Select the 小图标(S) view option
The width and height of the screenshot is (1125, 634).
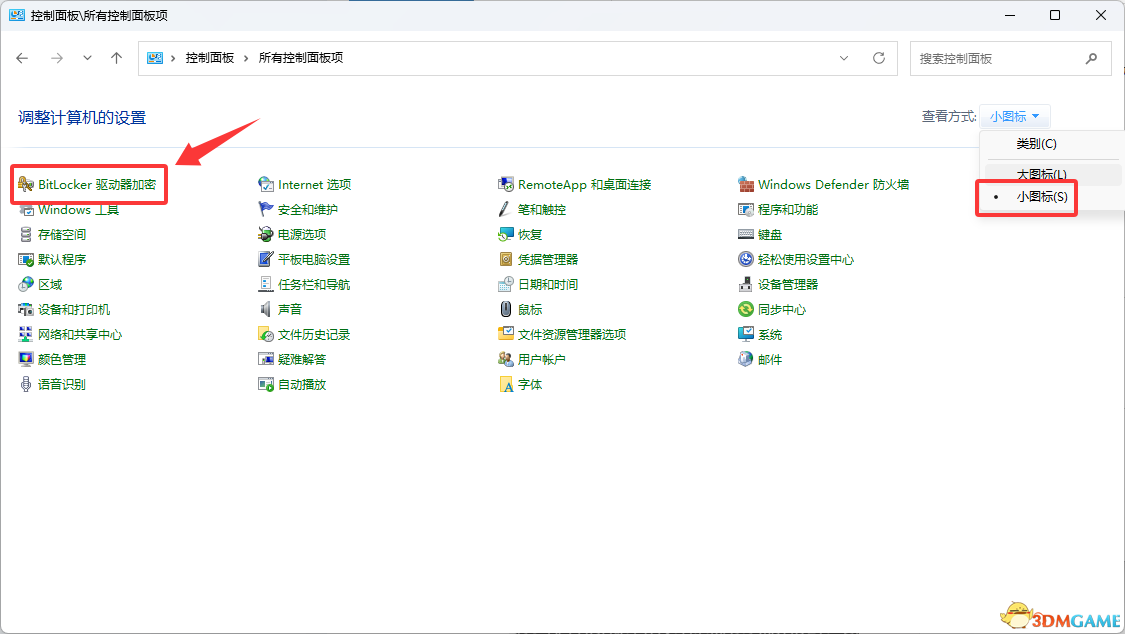coord(1041,198)
